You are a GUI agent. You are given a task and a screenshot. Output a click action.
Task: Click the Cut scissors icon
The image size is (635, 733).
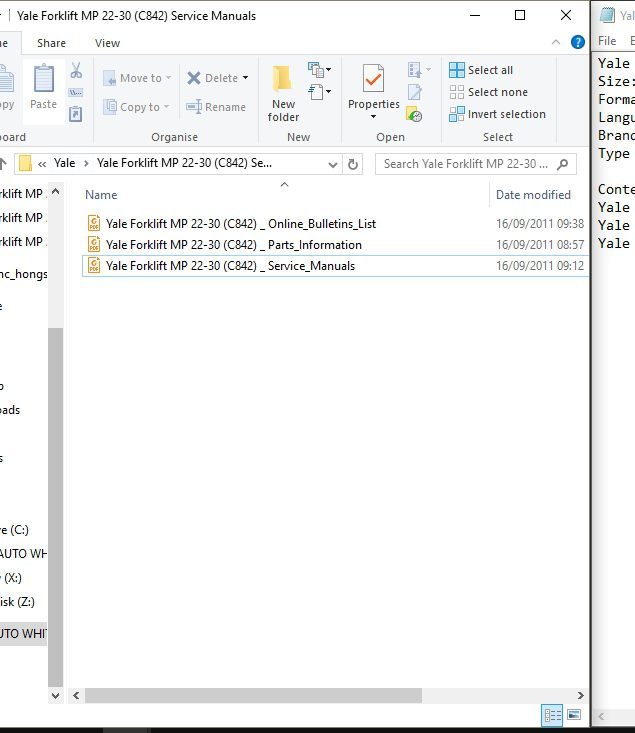pyautogui.click(x=76, y=70)
